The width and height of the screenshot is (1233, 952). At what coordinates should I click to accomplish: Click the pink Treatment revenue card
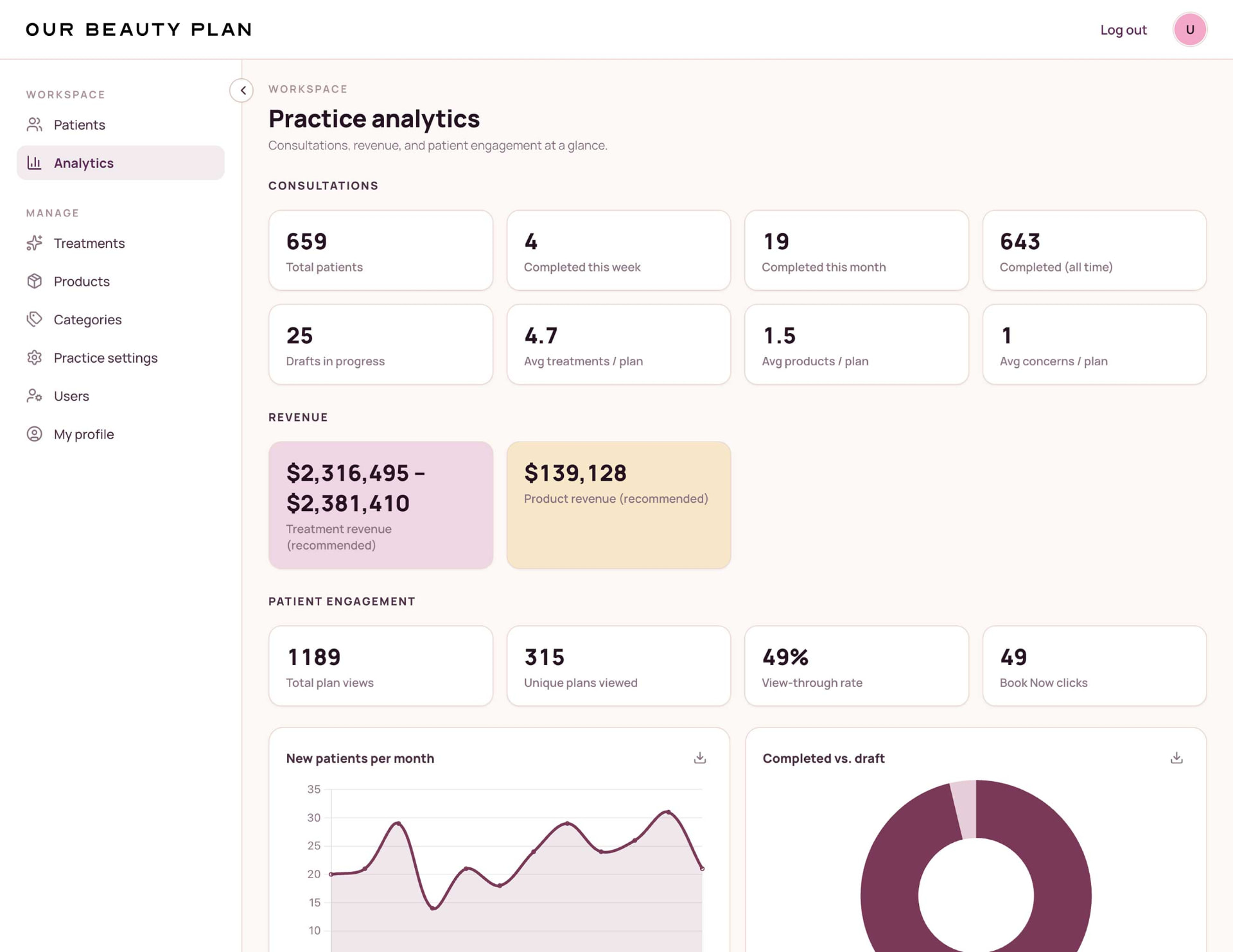(x=381, y=505)
